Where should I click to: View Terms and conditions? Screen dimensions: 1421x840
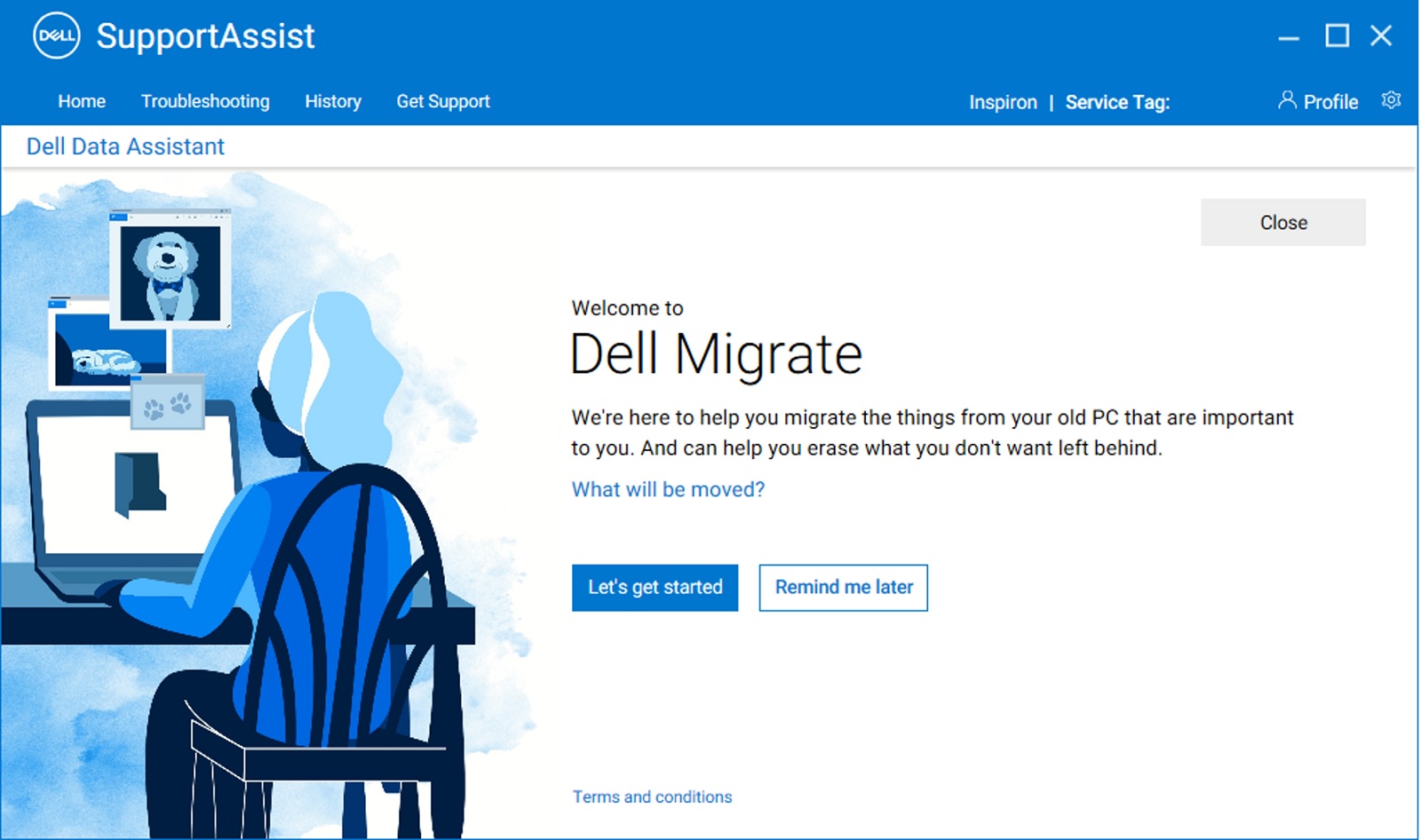(652, 796)
